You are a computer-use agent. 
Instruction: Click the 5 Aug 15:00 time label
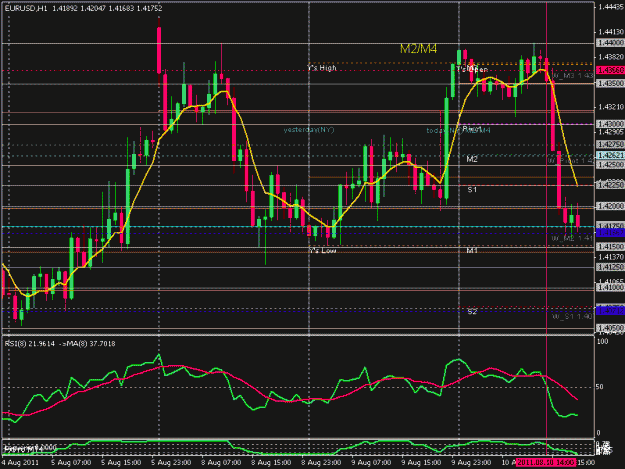pos(121,463)
